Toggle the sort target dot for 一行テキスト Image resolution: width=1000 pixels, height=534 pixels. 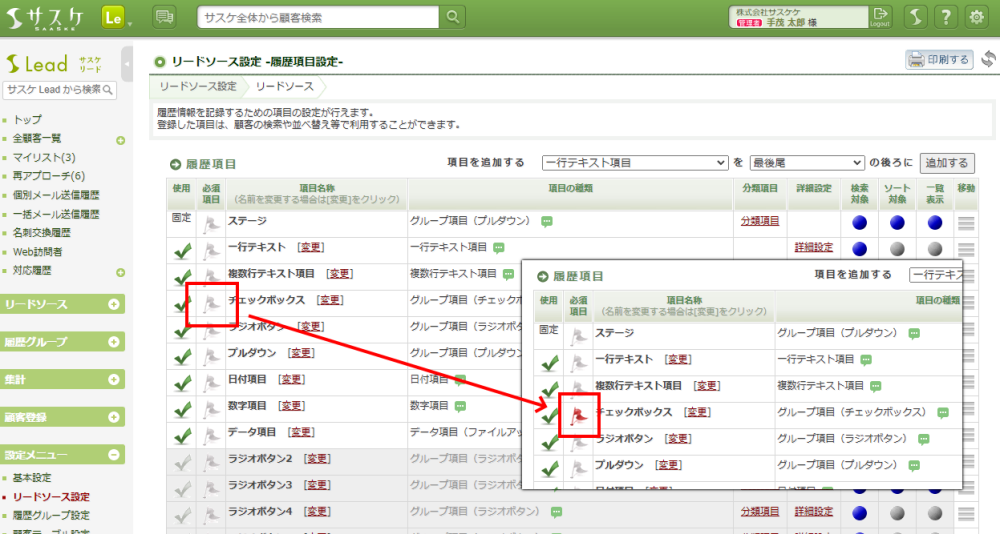[897, 248]
